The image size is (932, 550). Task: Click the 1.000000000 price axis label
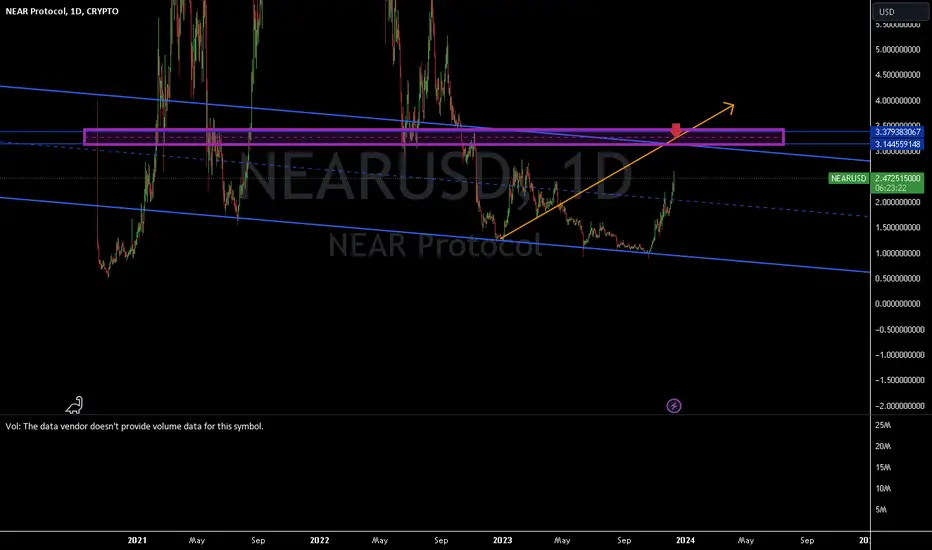click(x=898, y=253)
